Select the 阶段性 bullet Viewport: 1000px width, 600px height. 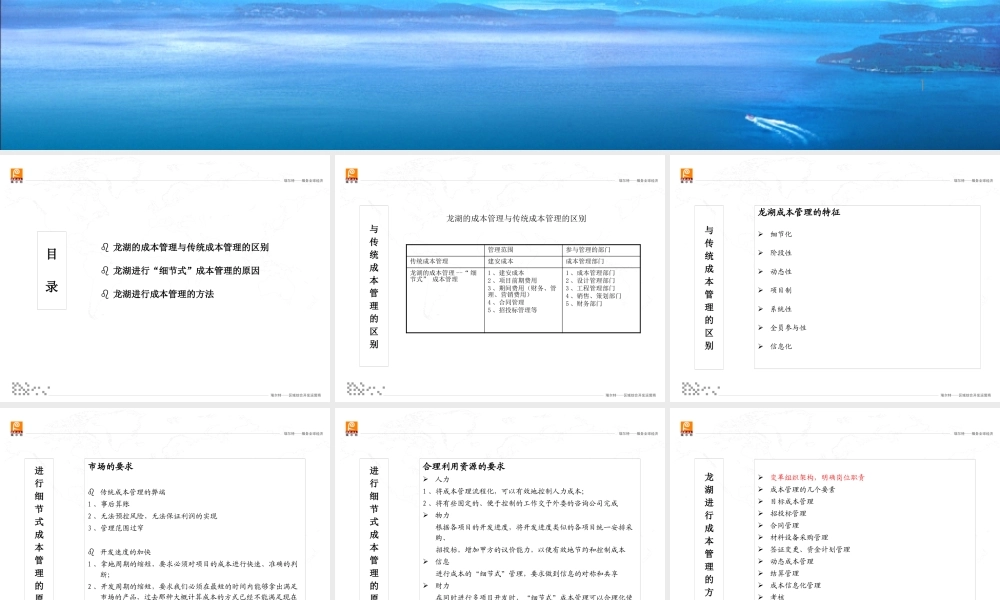click(x=781, y=253)
